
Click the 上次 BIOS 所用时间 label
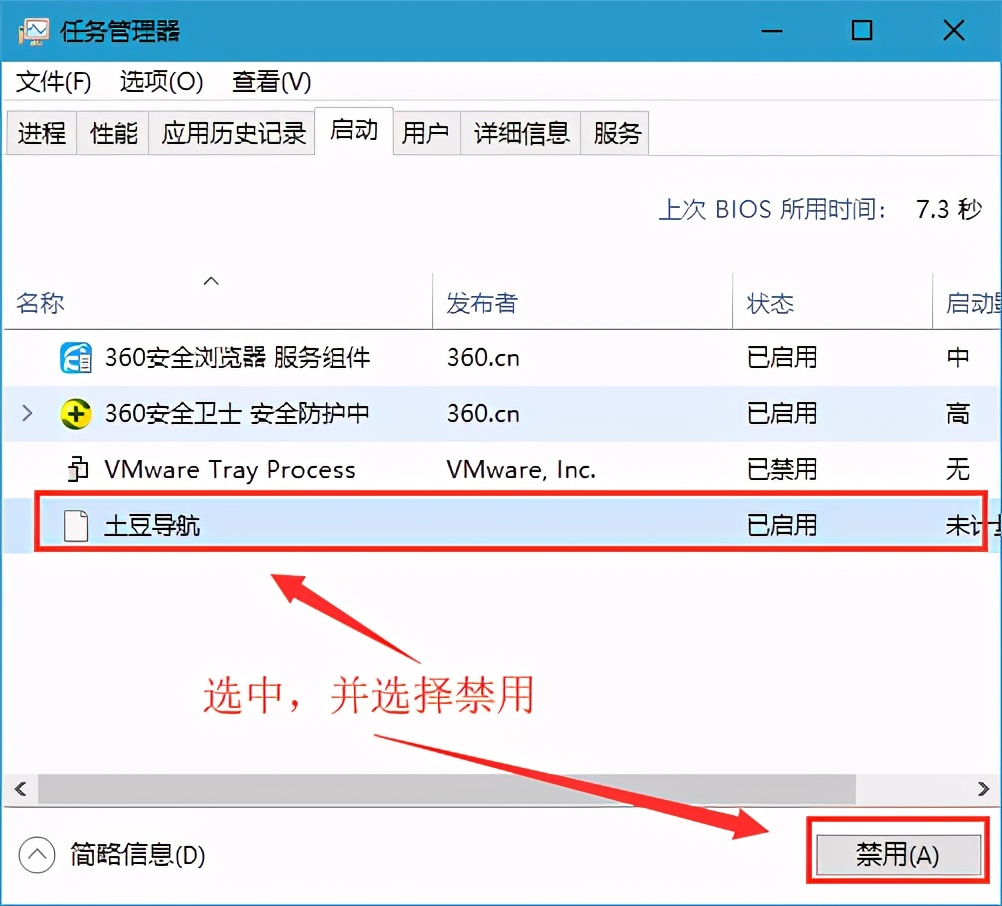click(x=773, y=209)
